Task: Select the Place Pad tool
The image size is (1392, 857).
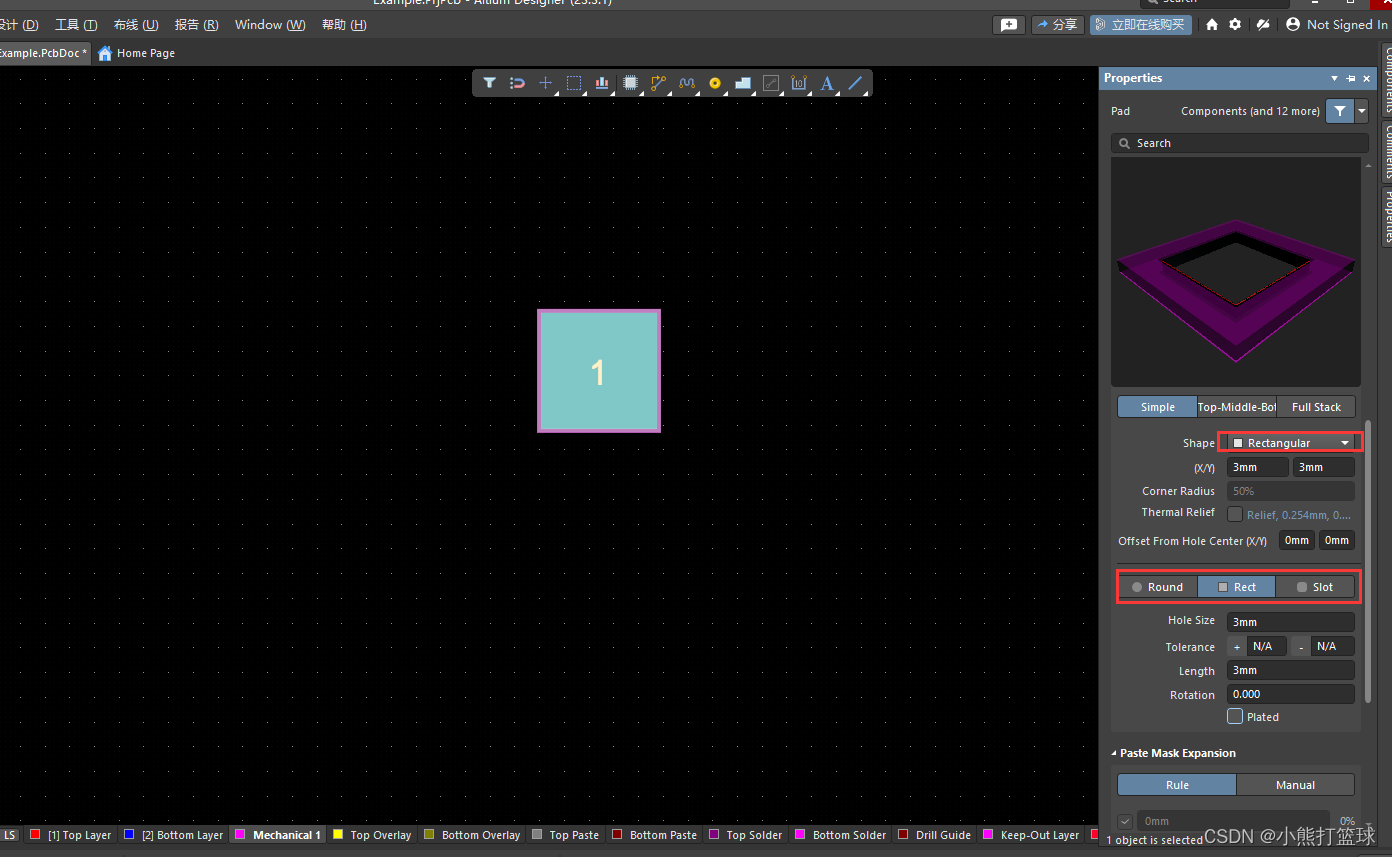Action: click(714, 83)
